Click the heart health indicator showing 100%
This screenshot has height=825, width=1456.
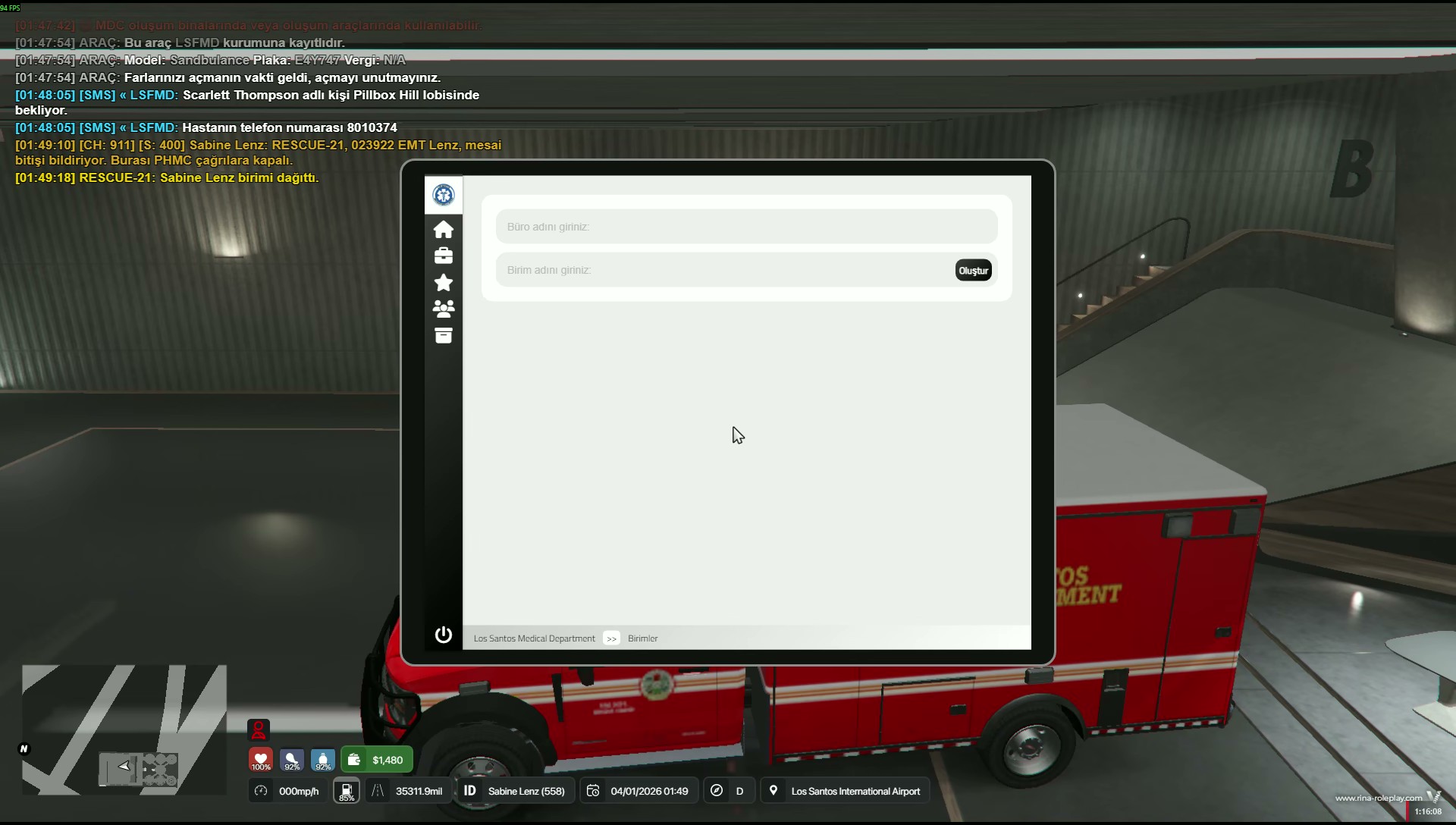(261, 760)
